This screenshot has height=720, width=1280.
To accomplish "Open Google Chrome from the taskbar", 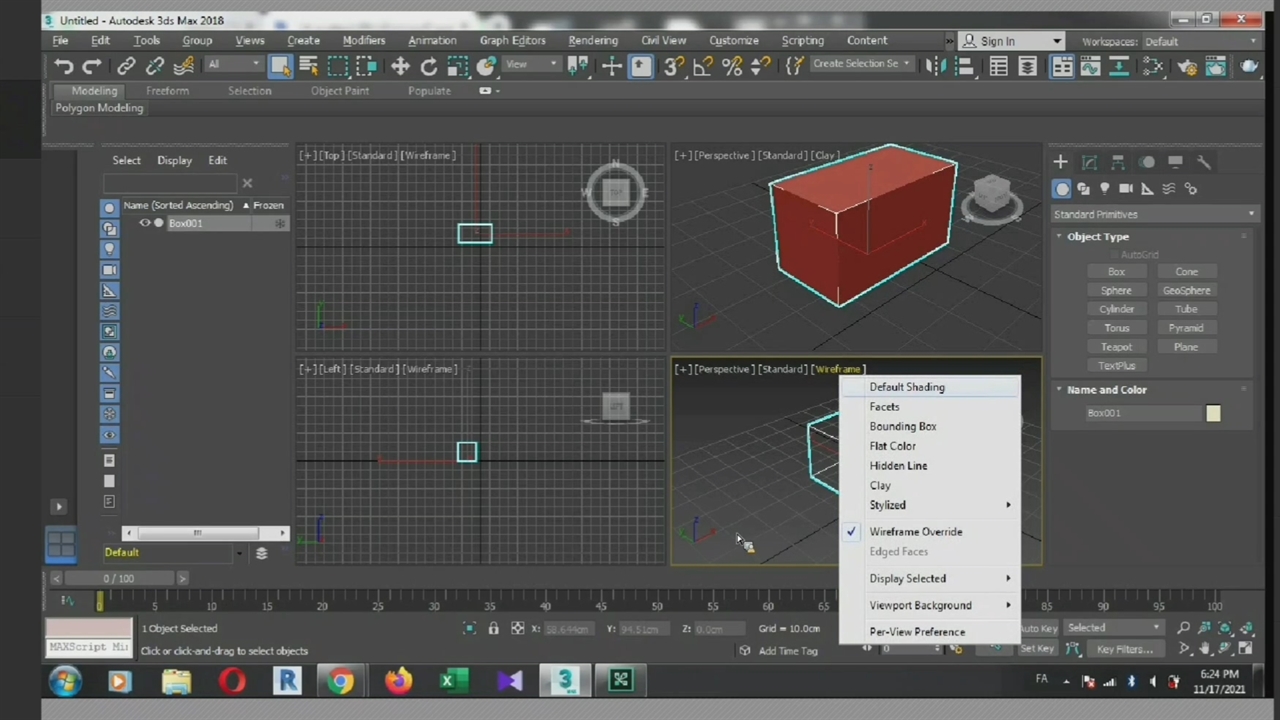I will click(341, 682).
